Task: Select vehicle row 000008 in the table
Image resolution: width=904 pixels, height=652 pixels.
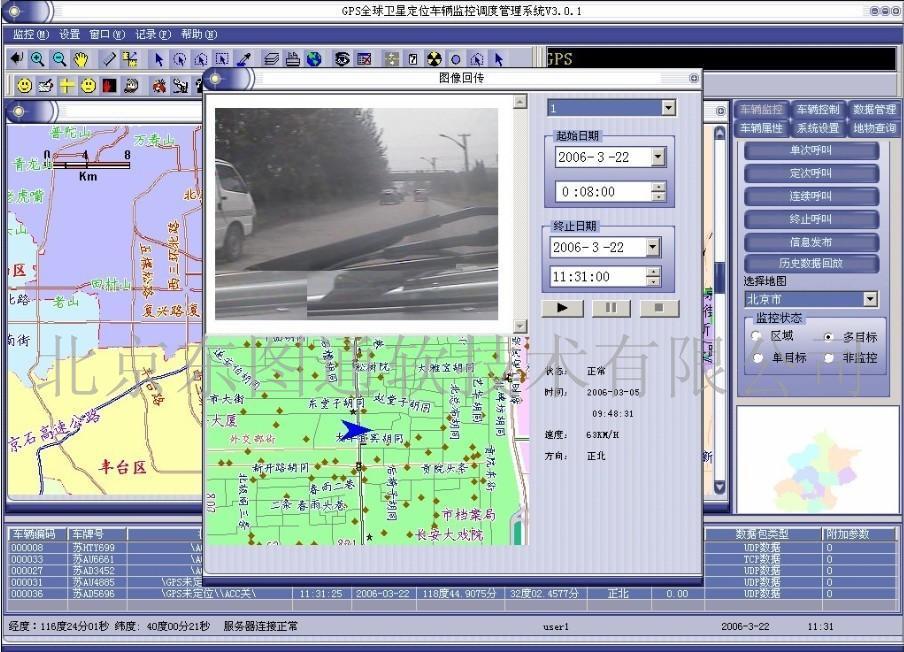Action: click(x=451, y=548)
